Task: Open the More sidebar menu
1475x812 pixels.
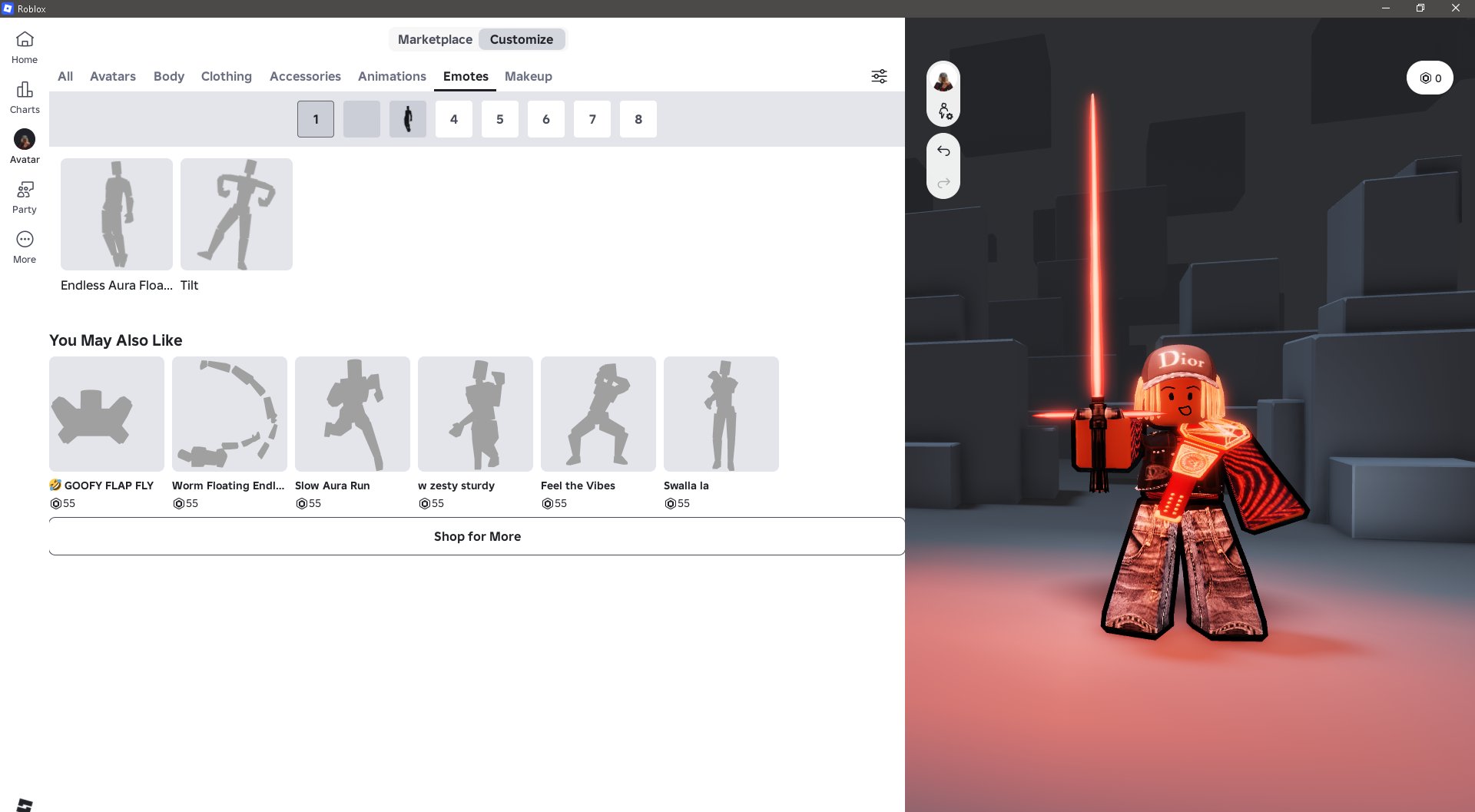Action: [x=25, y=247]
